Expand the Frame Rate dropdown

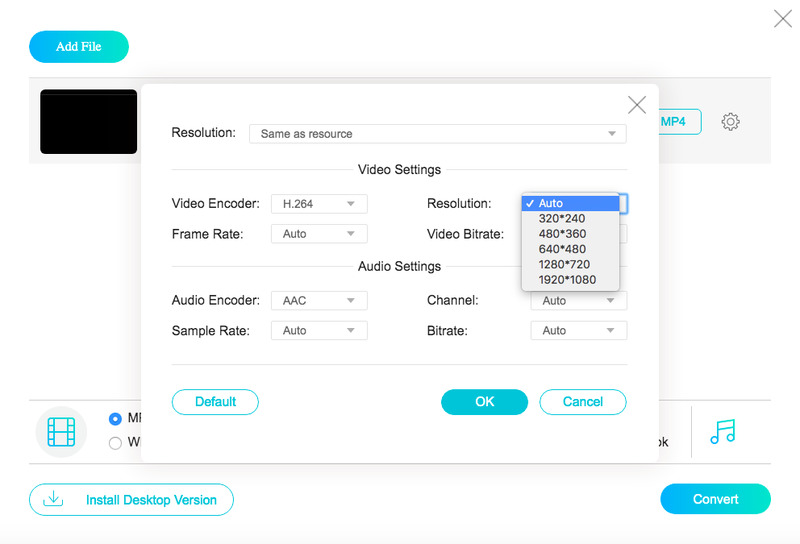click(x=319, y=234)
